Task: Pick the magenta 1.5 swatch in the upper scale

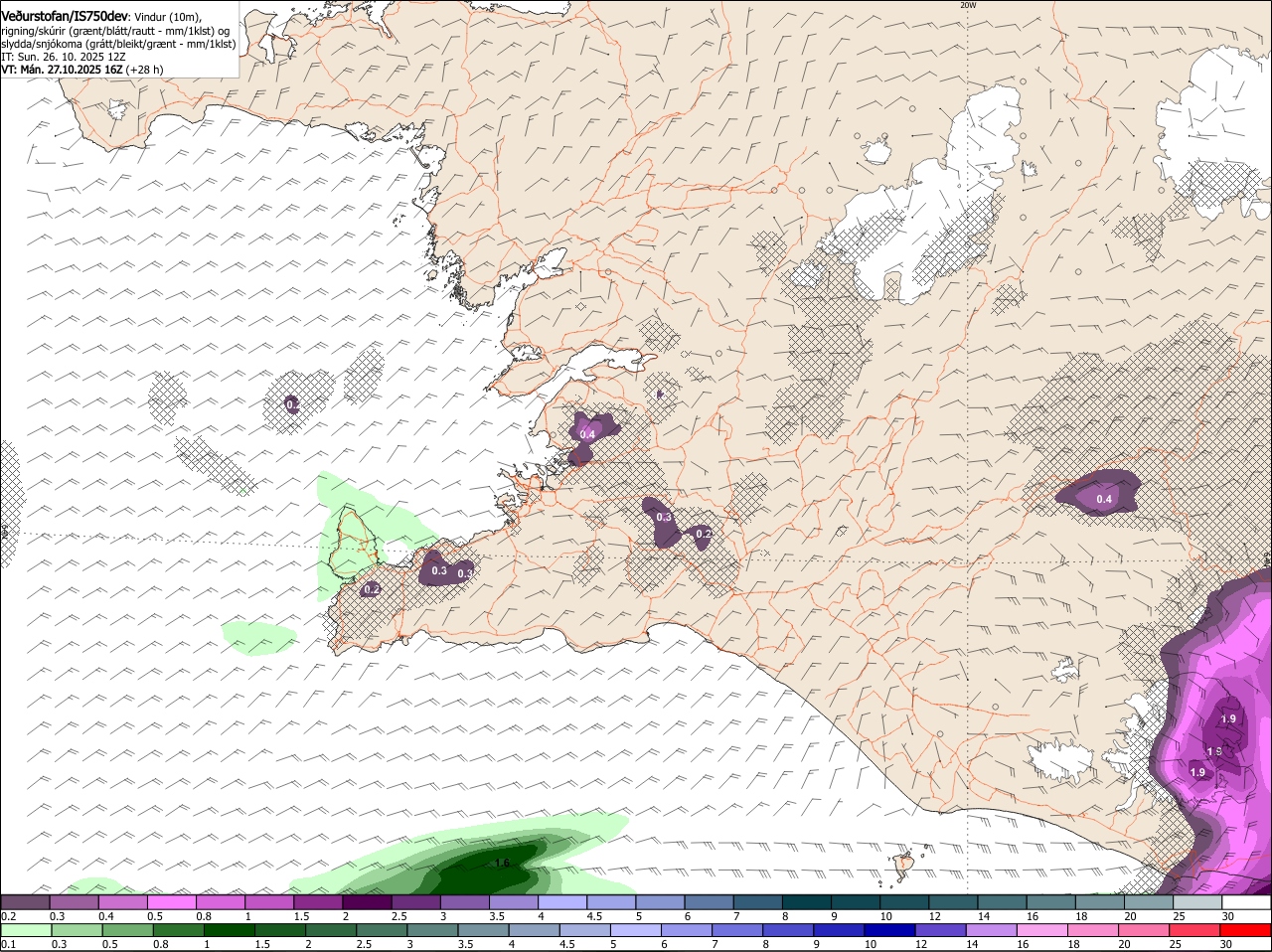Action: (x=317, y=901)
